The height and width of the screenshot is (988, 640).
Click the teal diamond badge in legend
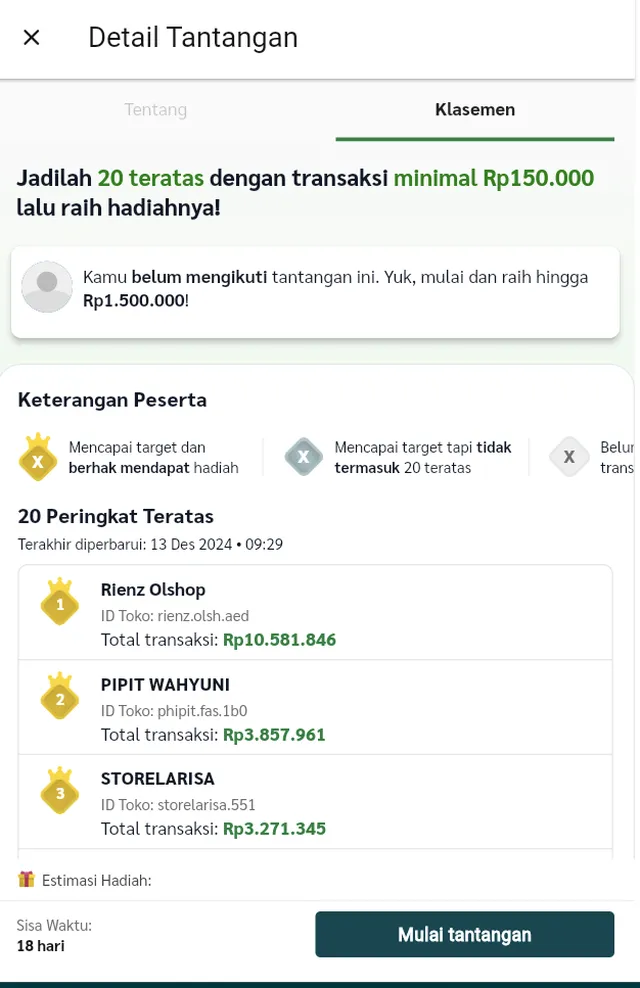pyautogui.click(x=303, y=457)
